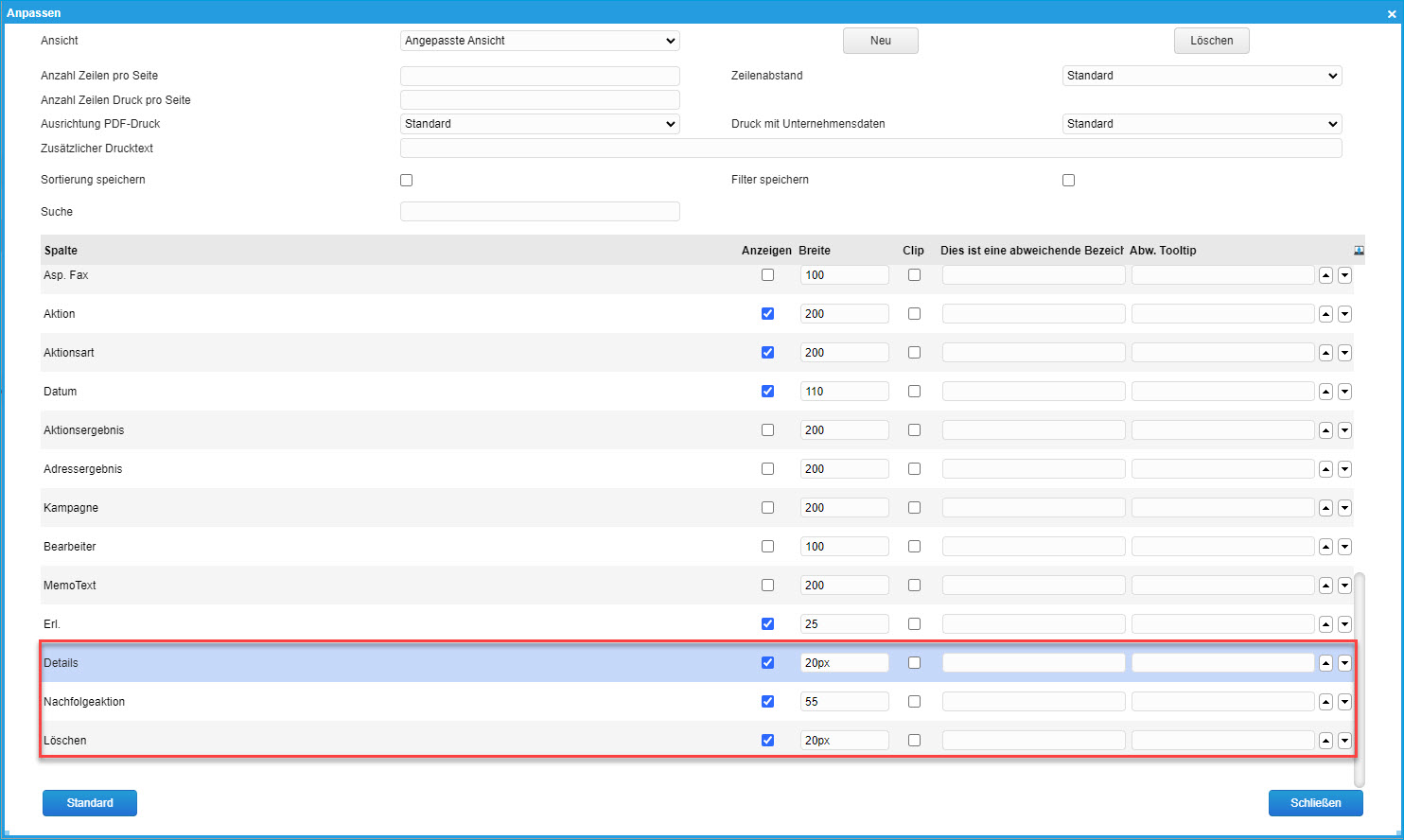Move the Aktion row down
This screenshot has width=1404, height=840.
click(1344, 314)
